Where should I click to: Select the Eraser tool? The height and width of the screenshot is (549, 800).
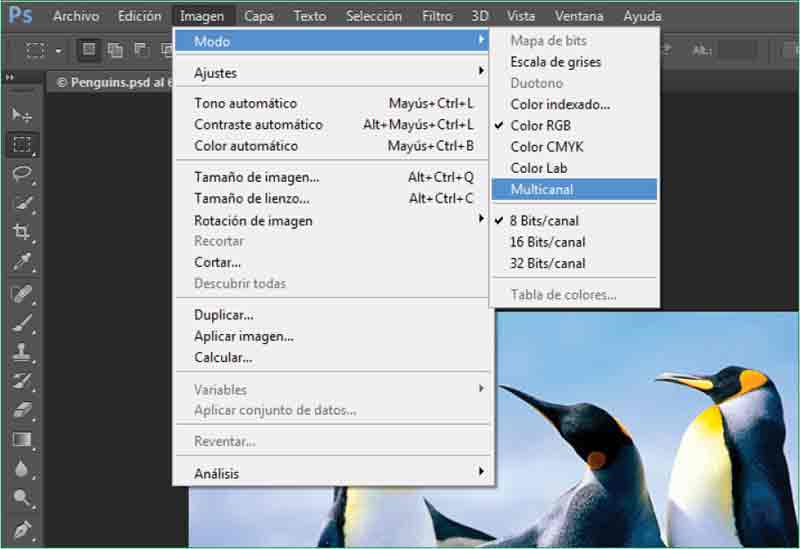[22, 410]
